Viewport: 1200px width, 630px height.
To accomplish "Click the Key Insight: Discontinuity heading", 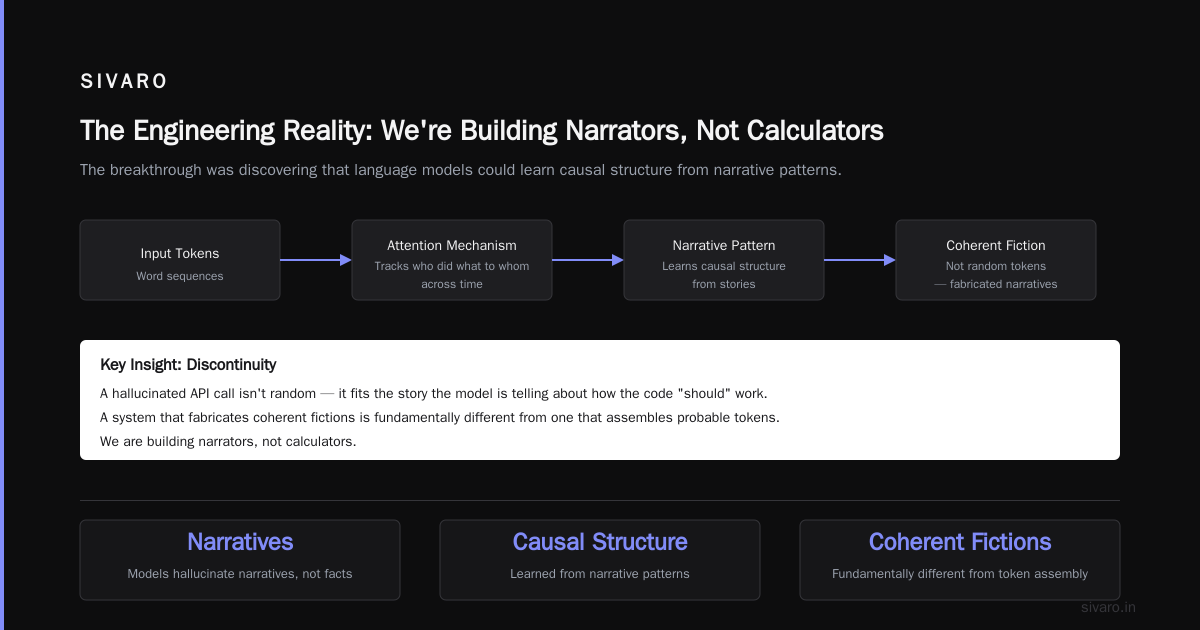I will (x=188, y=364).
